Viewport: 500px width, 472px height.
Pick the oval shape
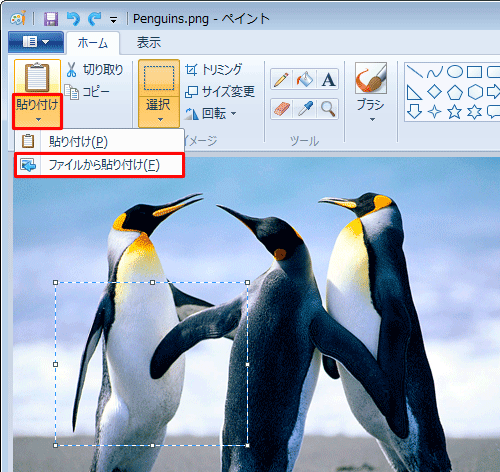click(x=455, y=72)
